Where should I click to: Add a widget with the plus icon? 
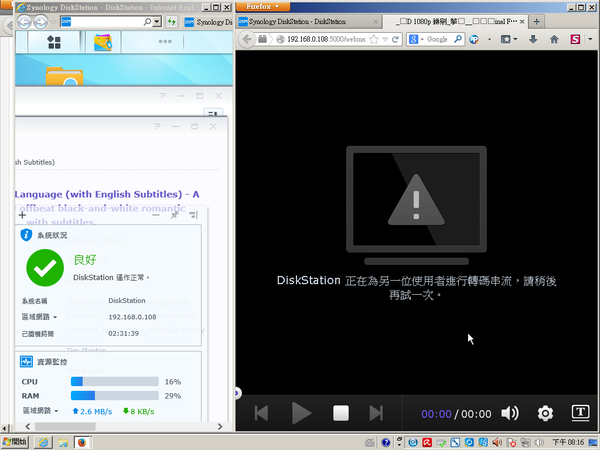22,215
